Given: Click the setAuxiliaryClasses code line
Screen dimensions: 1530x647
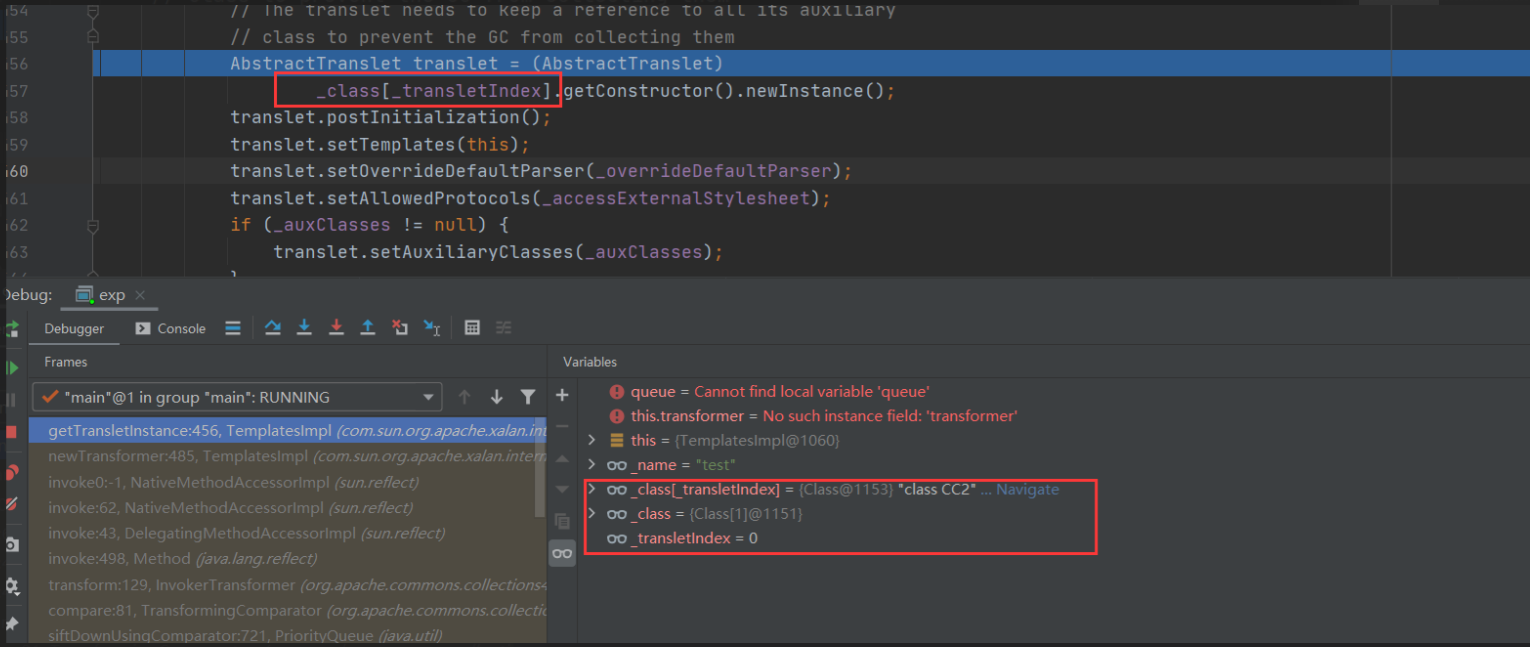Looking at the screenshot, I should click(x=498, y=252).
